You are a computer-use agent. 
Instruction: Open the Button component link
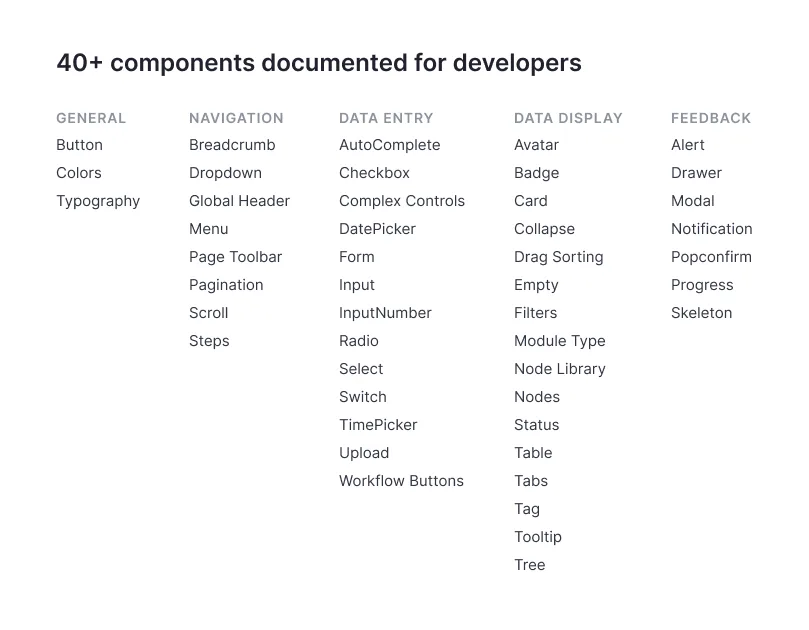point(79,145)
